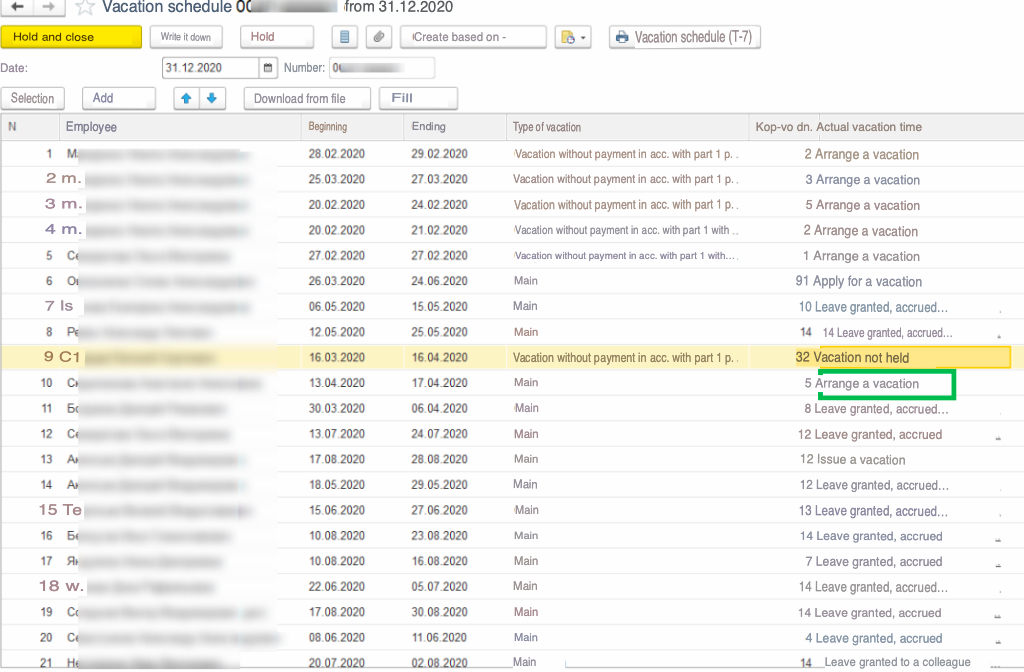Viewport: 1024px width, 672px height.
Task: Select ending date 24.06.2020 in row 6
Action: point(440,281)
